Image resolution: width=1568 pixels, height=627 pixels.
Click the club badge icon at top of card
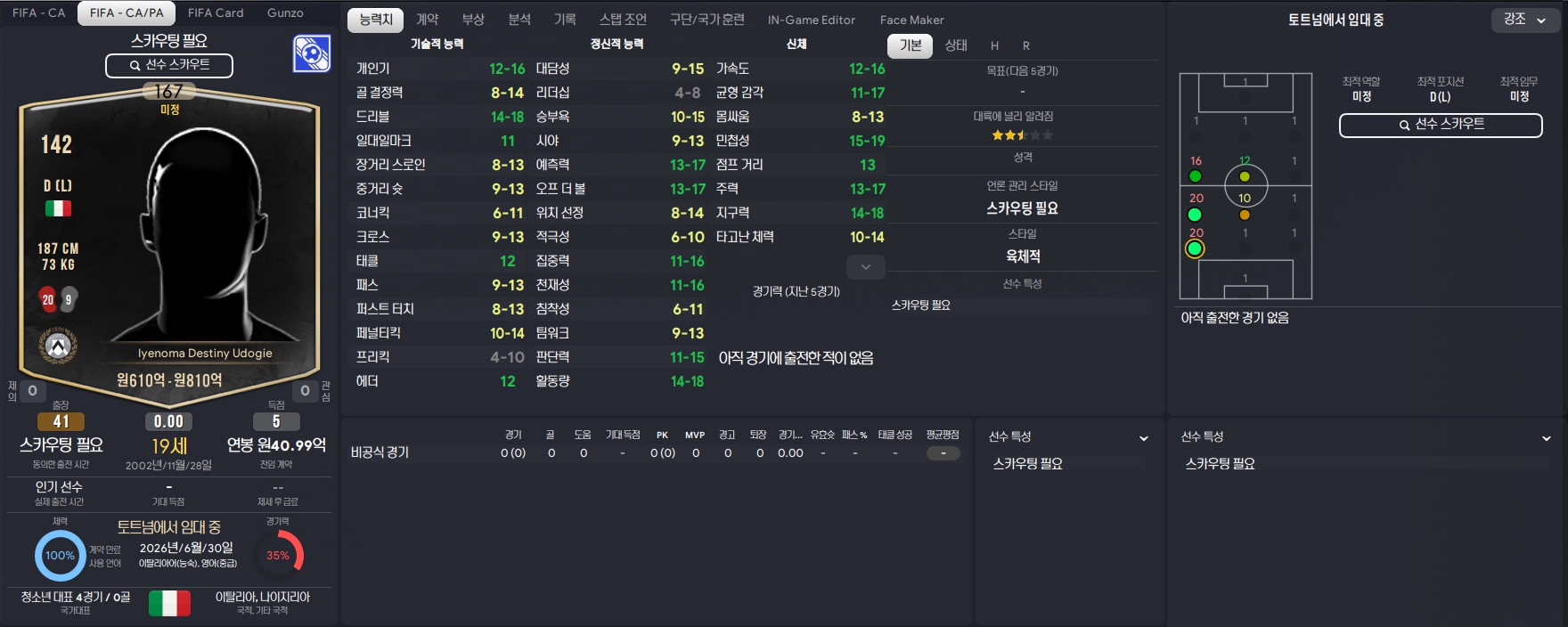[x=312, y=54]
